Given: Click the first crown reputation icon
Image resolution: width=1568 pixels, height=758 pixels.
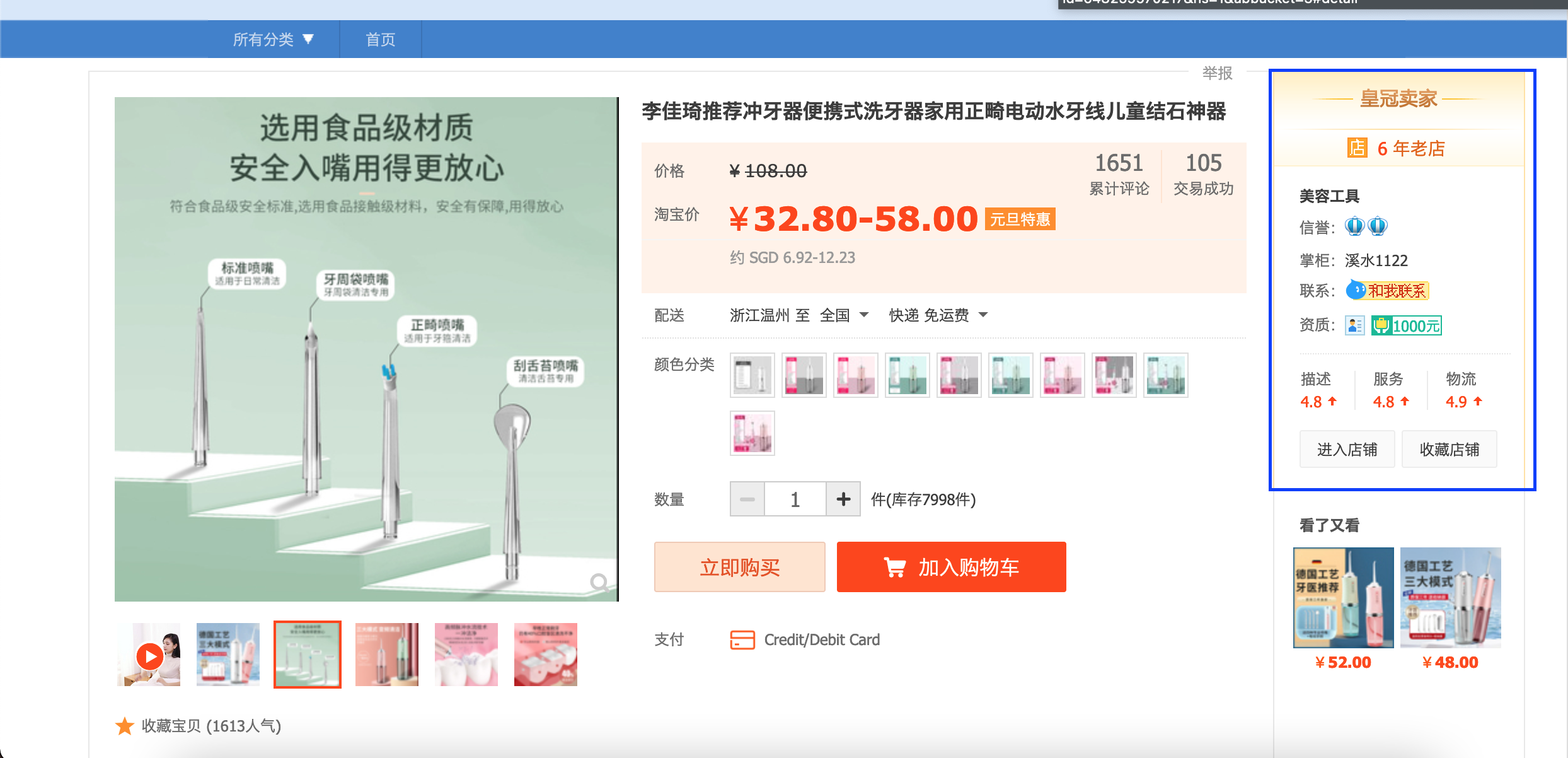Looking at the screenshot, I should (1354, 226).
